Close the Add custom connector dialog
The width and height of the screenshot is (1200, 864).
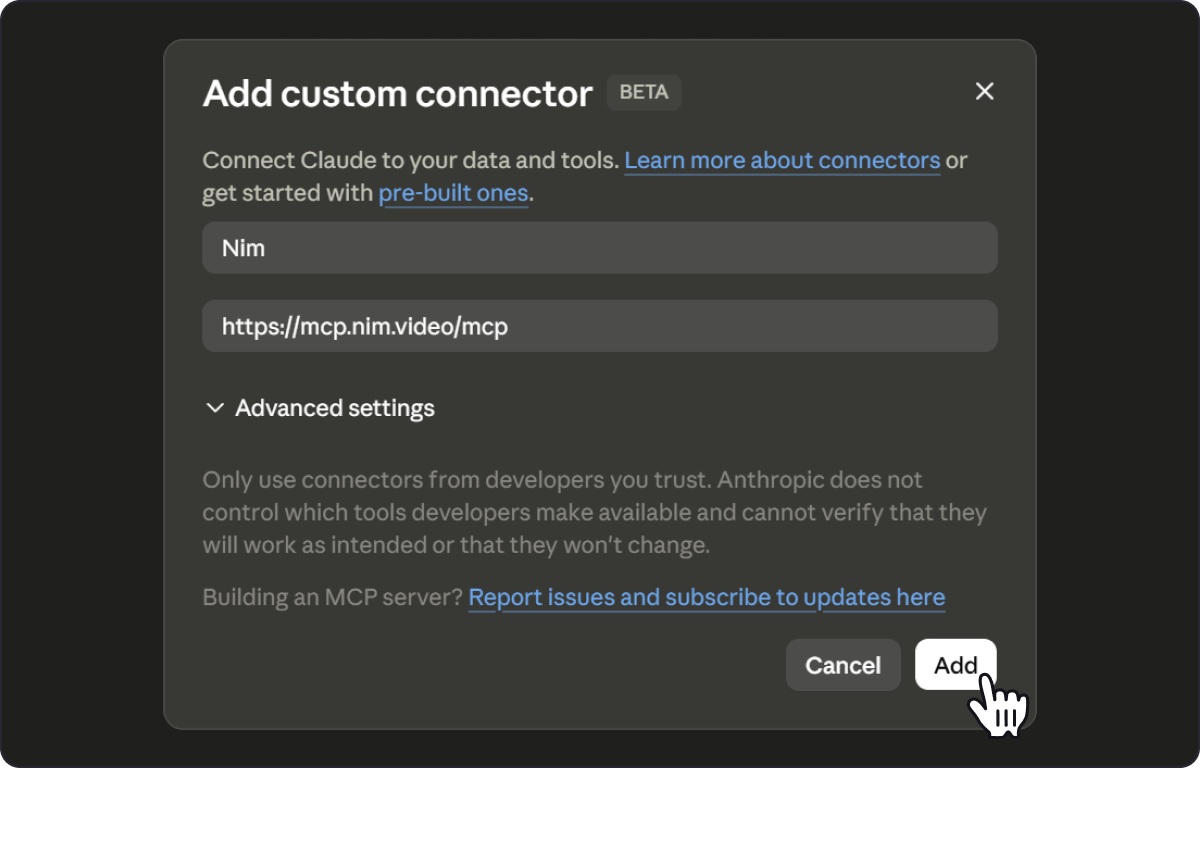tap(985, 91)
